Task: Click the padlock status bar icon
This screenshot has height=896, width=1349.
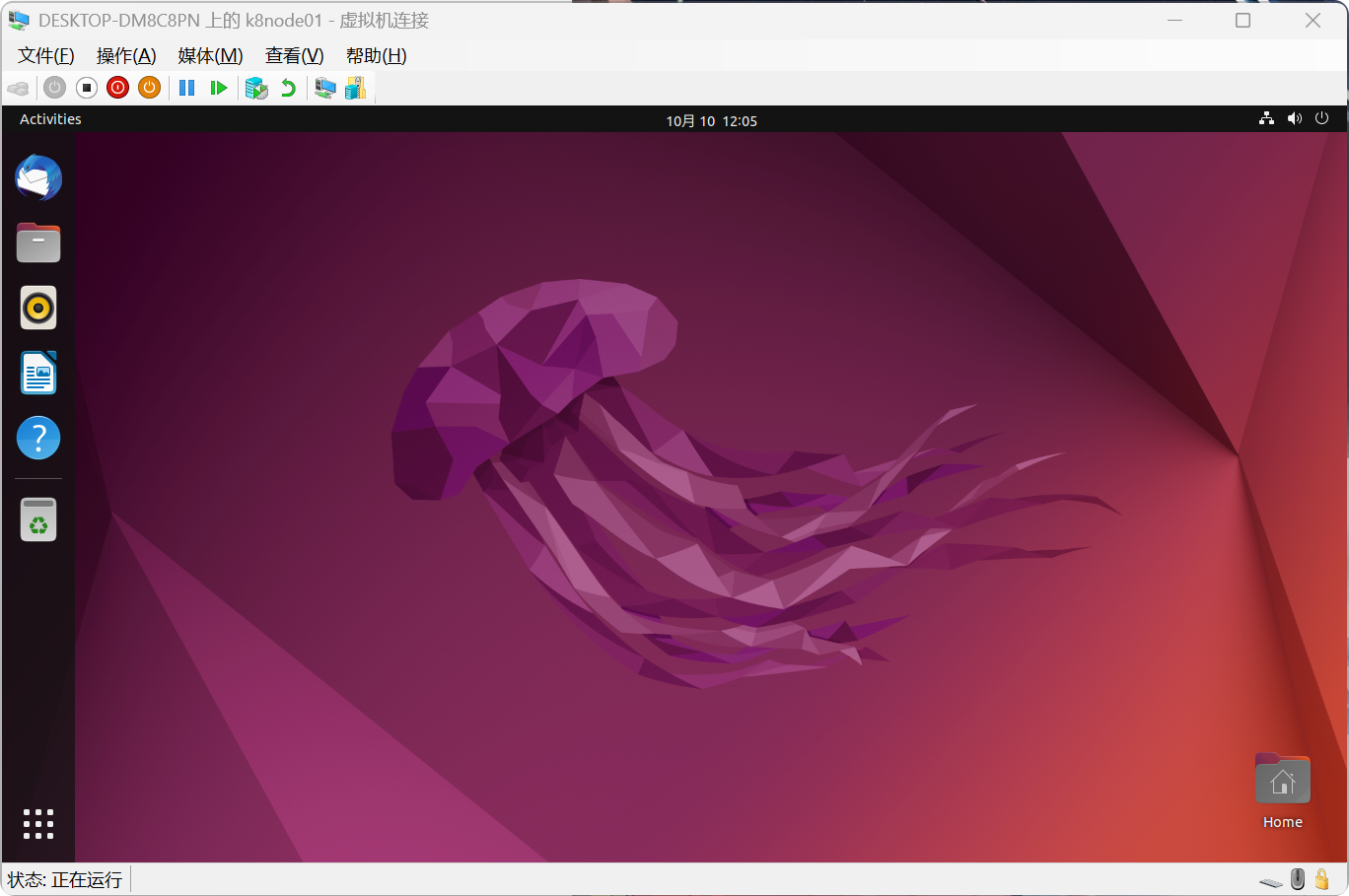Action: click(x=1322, y=879)
